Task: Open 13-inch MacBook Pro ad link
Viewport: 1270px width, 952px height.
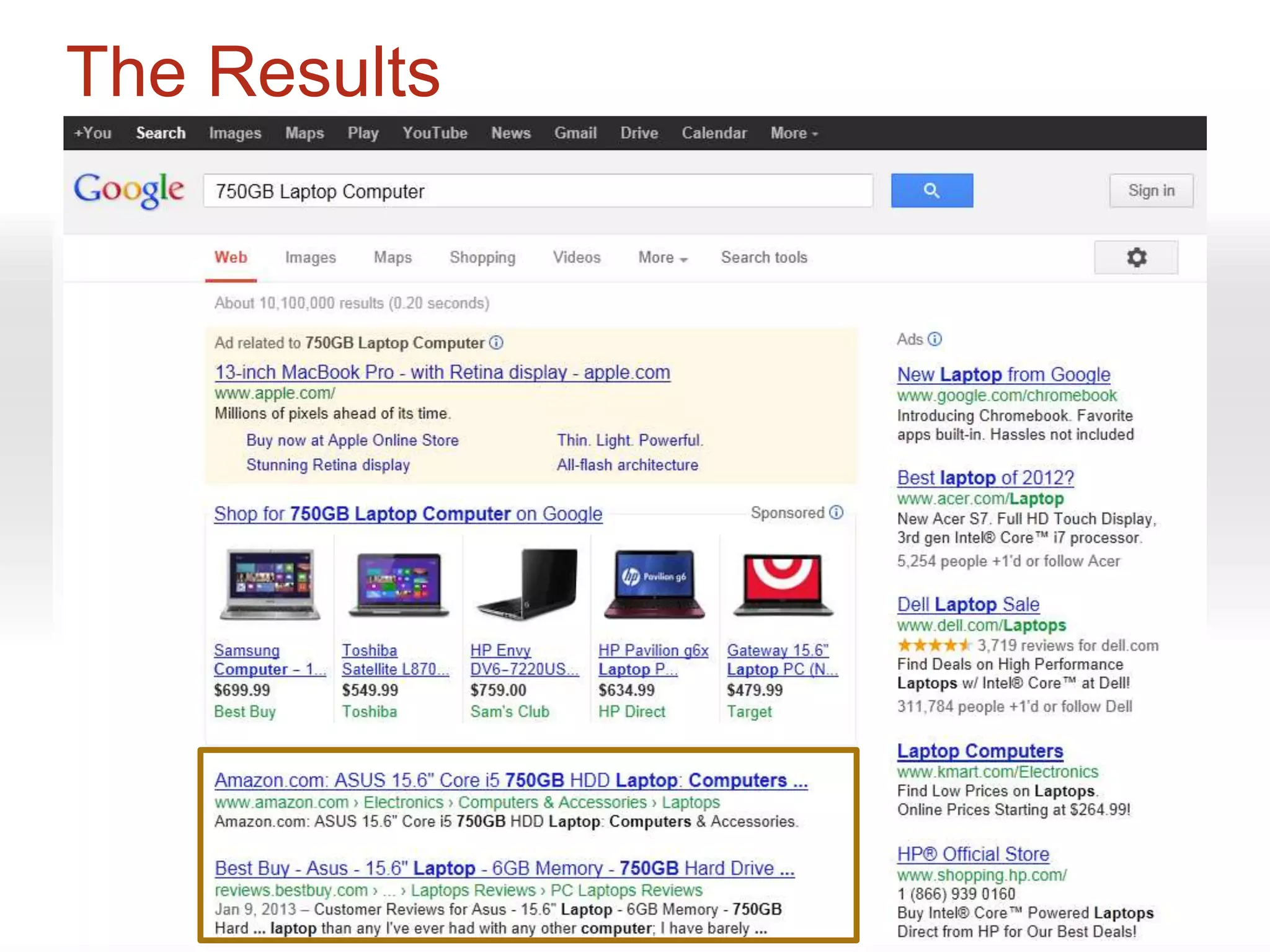Action: click(442, 372)
